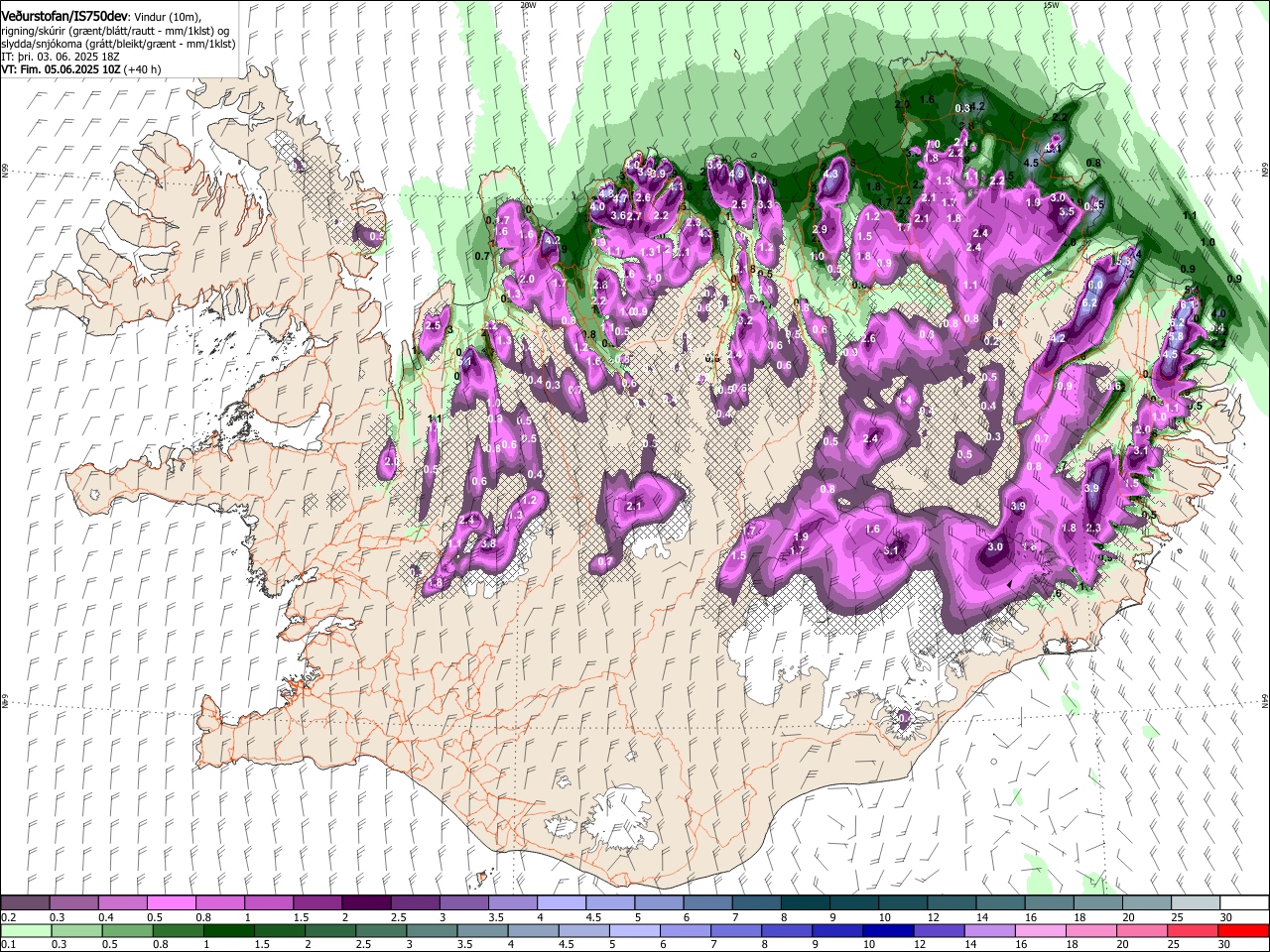Click the "0.1" label in bottom legend row
This screenshot has height=952, width=1270.
point(9,944)
